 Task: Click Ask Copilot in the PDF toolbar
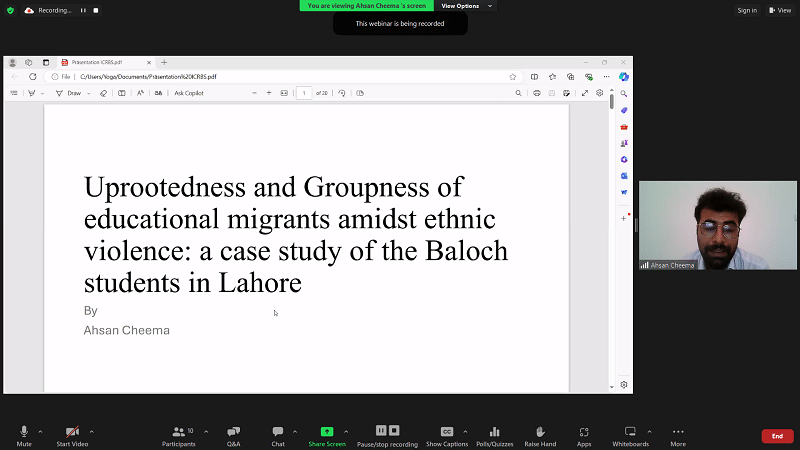pyautogui.click(x=189, y=93)
